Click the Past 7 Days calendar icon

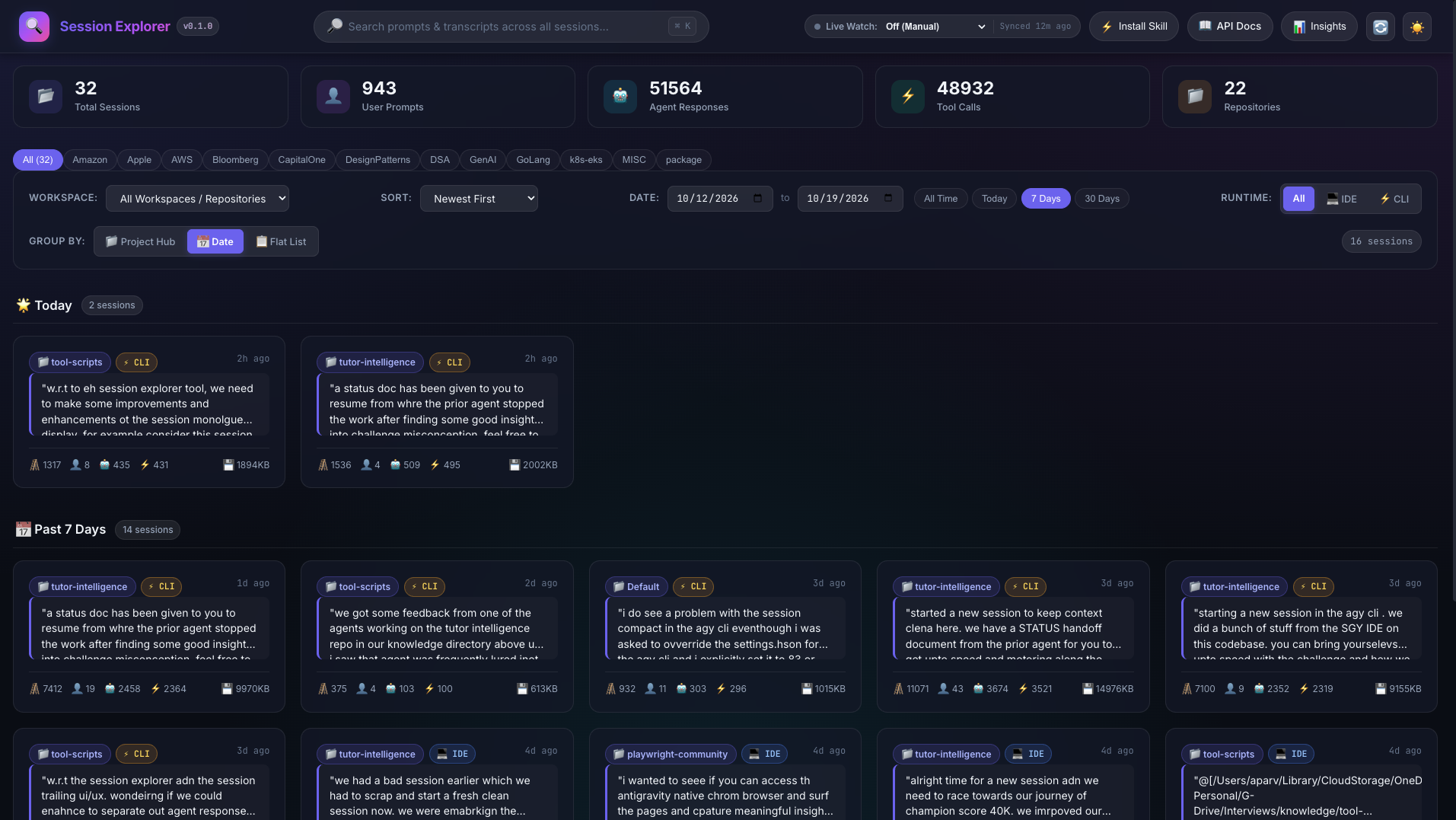(24, 529)
